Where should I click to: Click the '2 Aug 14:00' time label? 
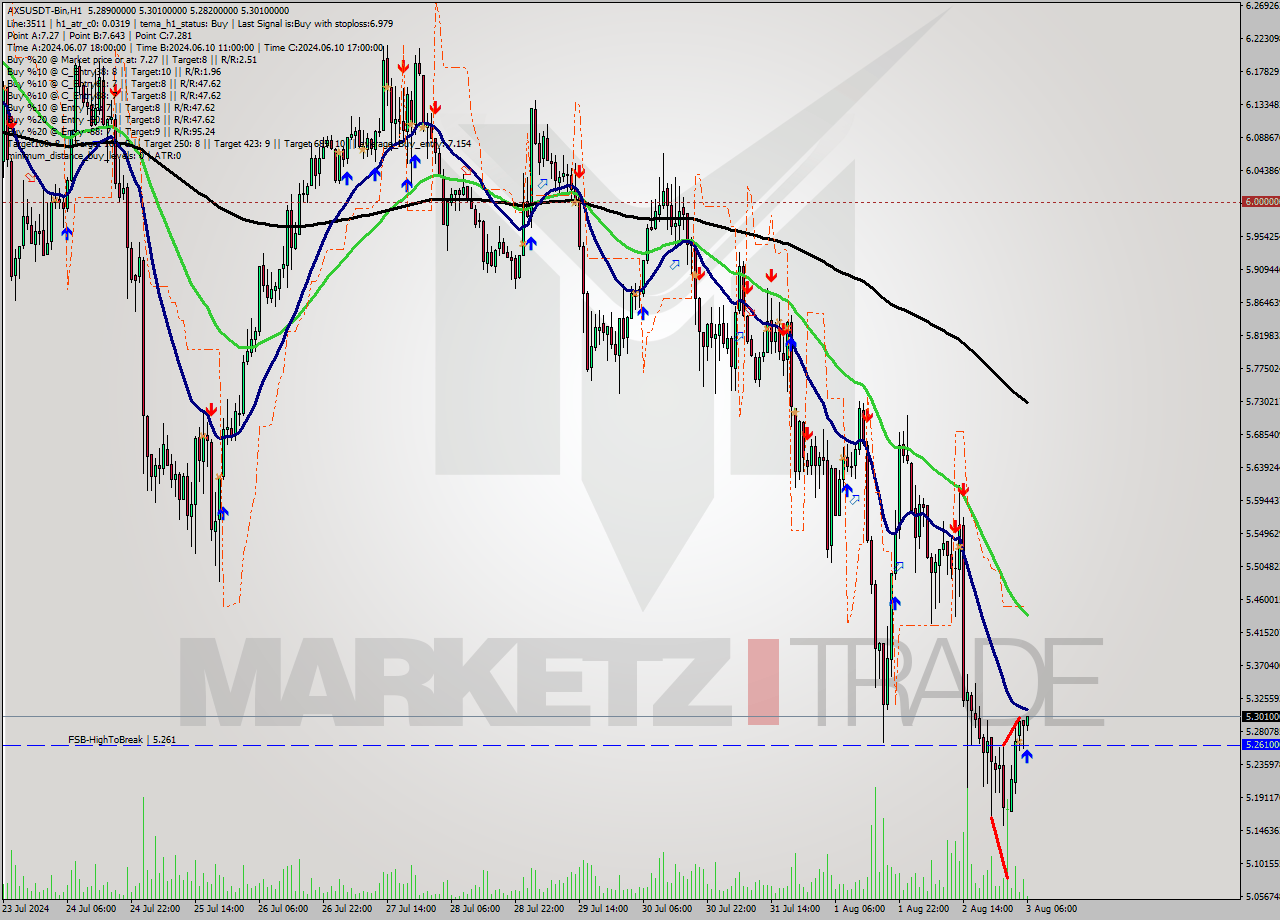[x=987, y=909]
